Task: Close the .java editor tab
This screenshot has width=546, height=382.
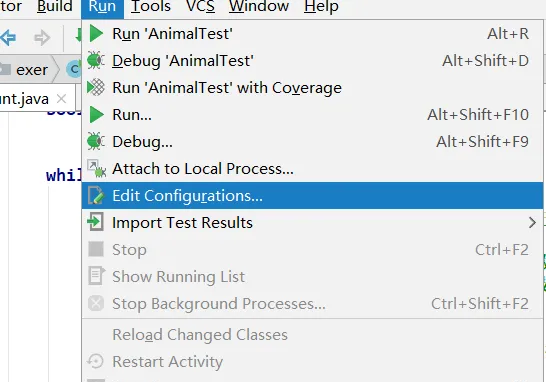Action: (x=61, y=99)
